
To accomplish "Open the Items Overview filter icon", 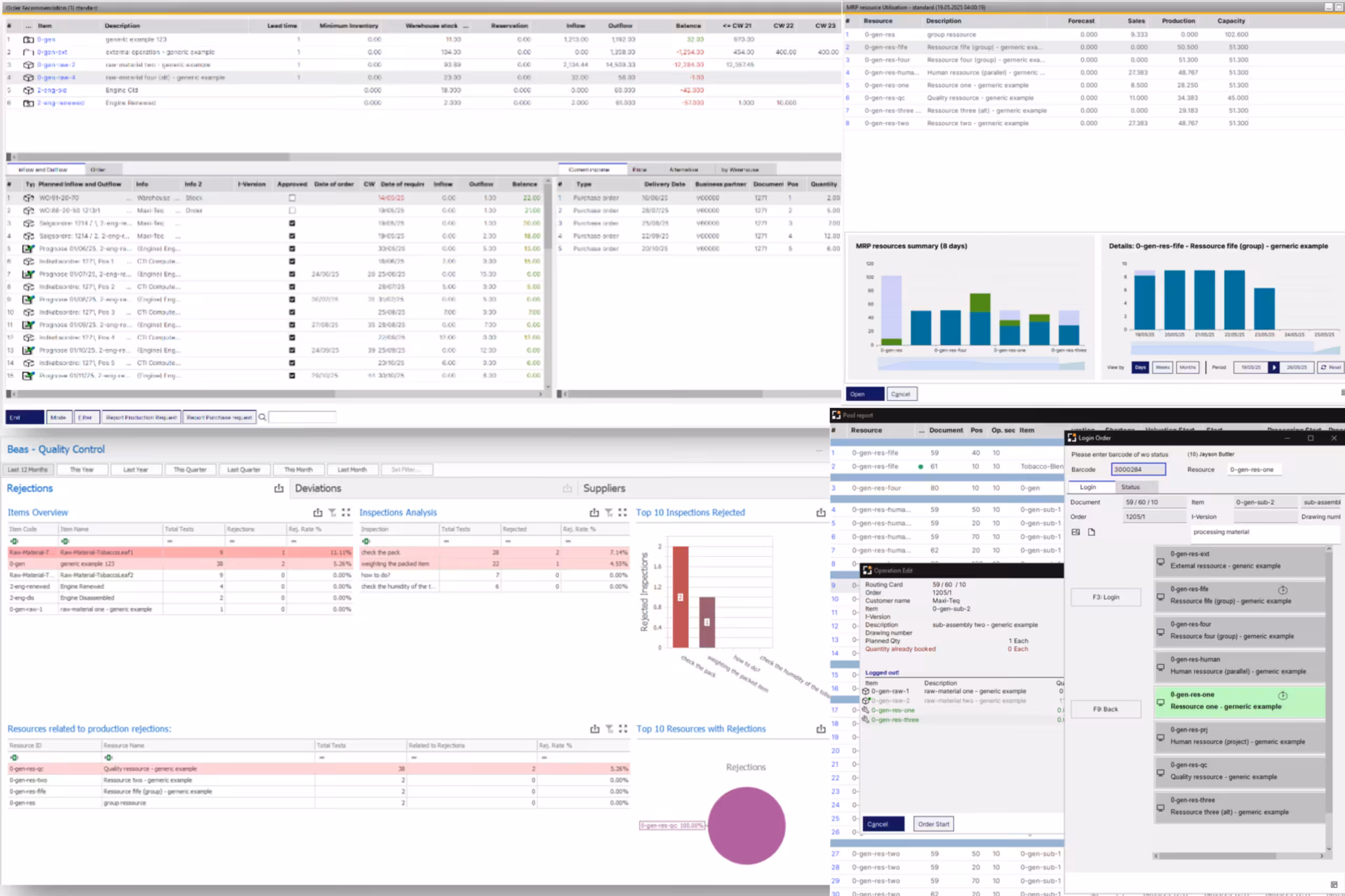I will point(332,513).
